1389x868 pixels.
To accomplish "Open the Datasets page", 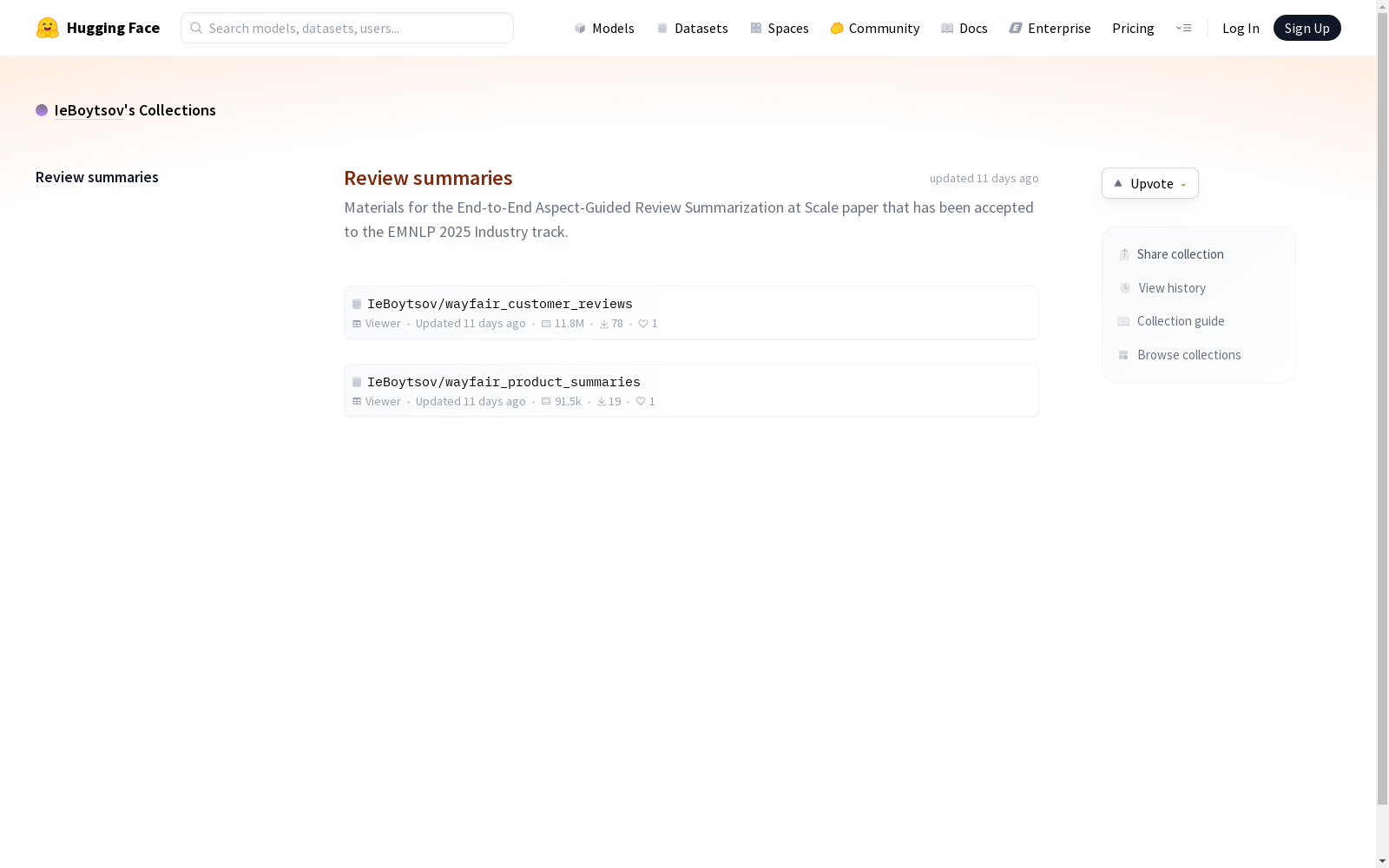I will tap(693, 28).
